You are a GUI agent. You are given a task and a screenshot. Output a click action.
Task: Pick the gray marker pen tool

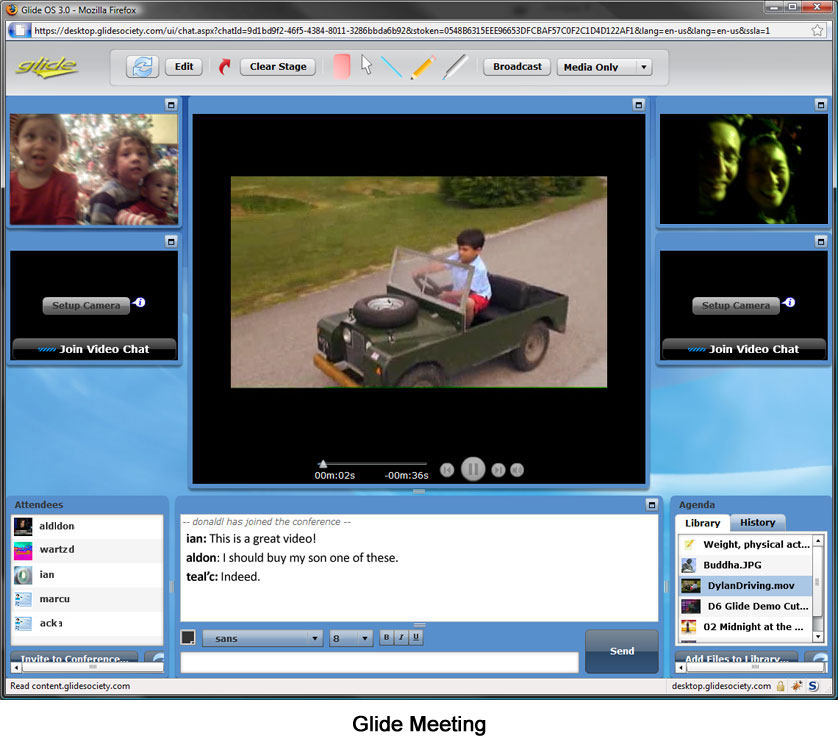pos(455,67)
